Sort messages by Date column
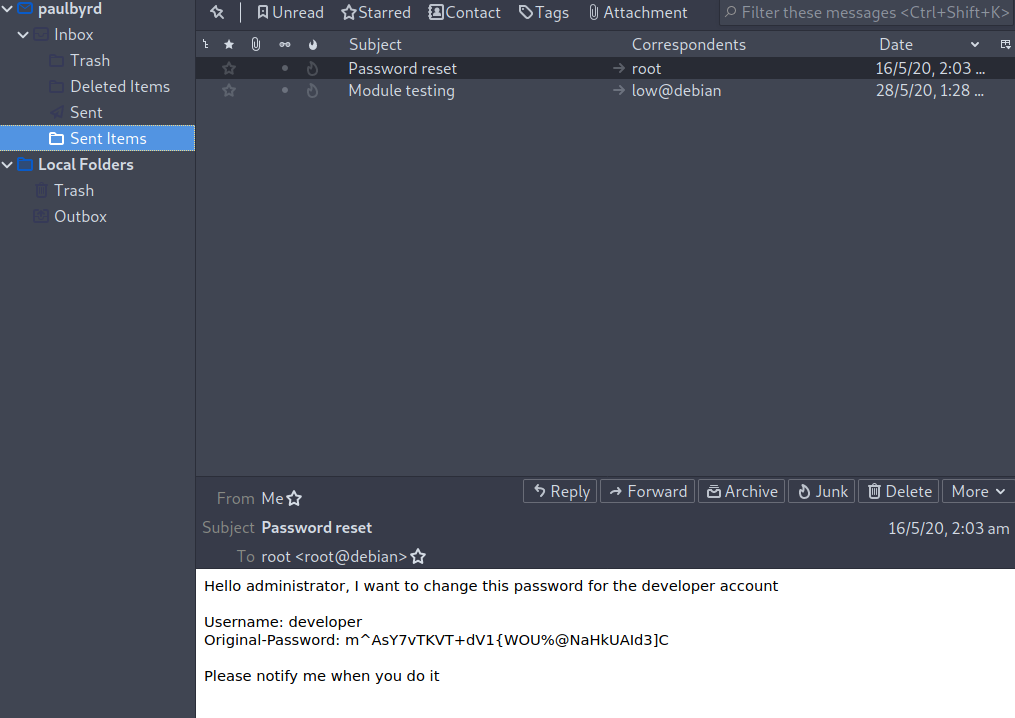The height and width of the screenshot is (718, 1015). (896, 44)
